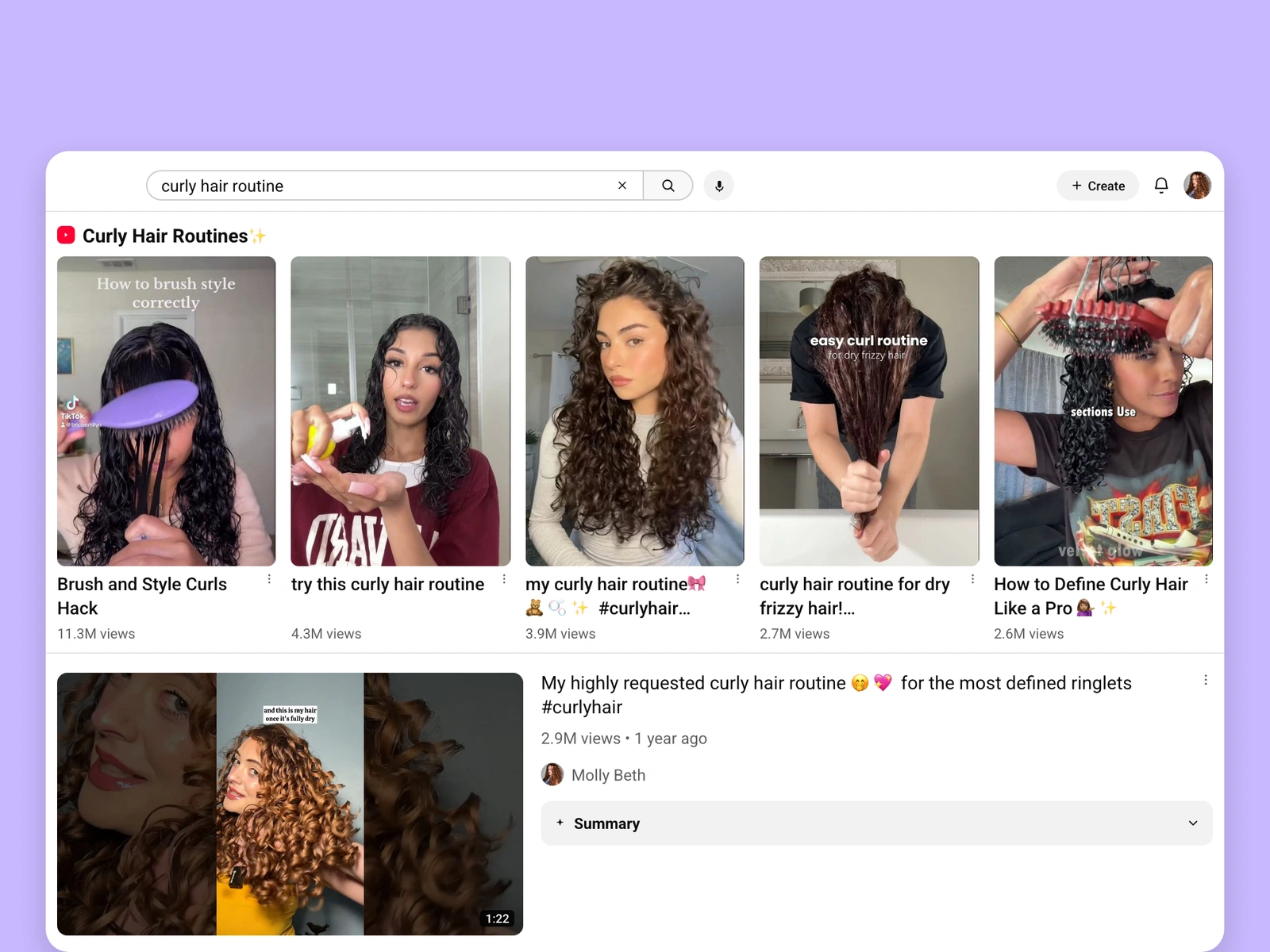Click the 'Summary' label
Image resolution: width=1270 pixels, height=952 pixels.
pyautogui.click(x=606, y=823)
